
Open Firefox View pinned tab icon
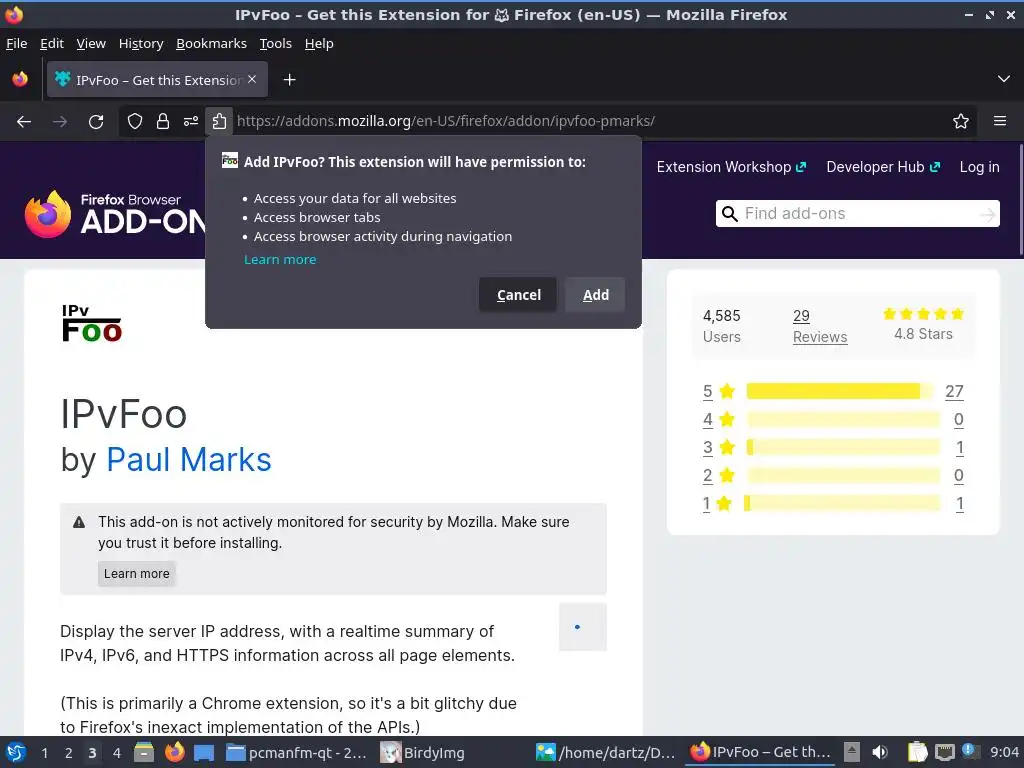point(20,80)
